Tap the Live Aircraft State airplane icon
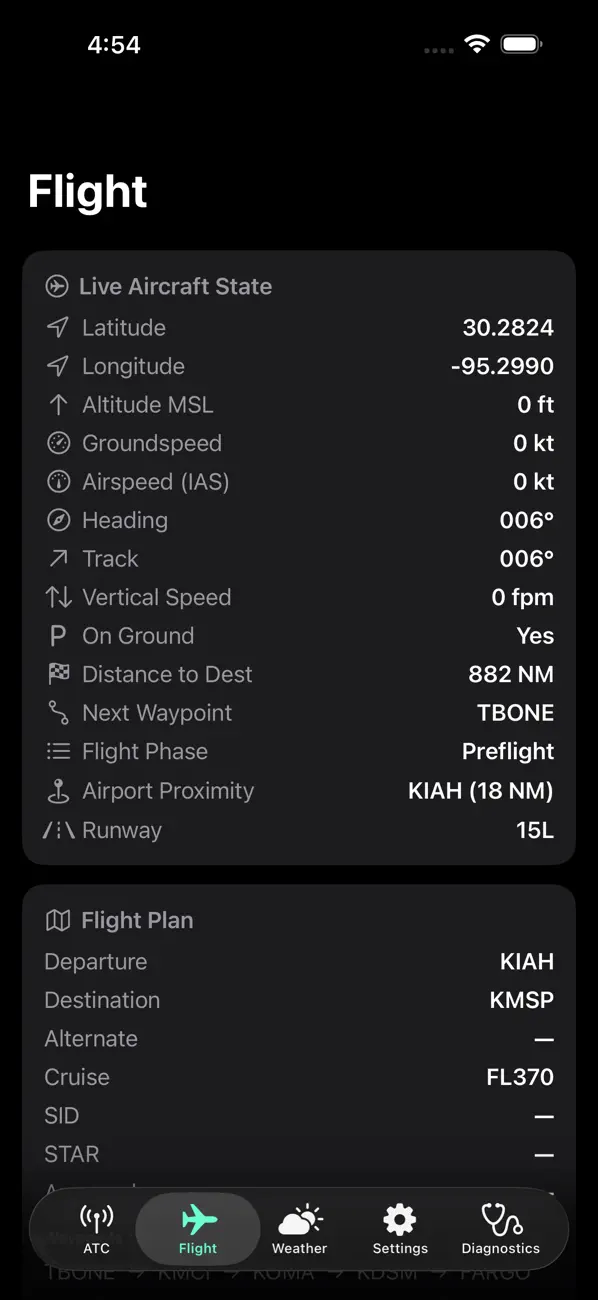This screenshot has height=1300, width=598. [57, 286]
